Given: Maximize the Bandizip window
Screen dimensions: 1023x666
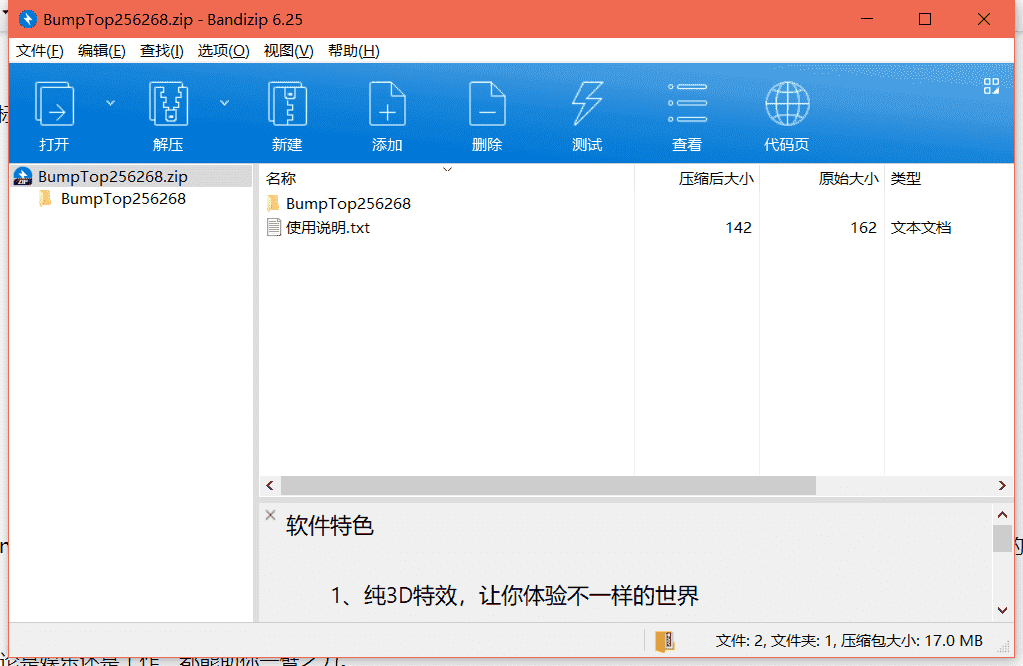Looking at the screenshot, I should (x=924, y=19).
